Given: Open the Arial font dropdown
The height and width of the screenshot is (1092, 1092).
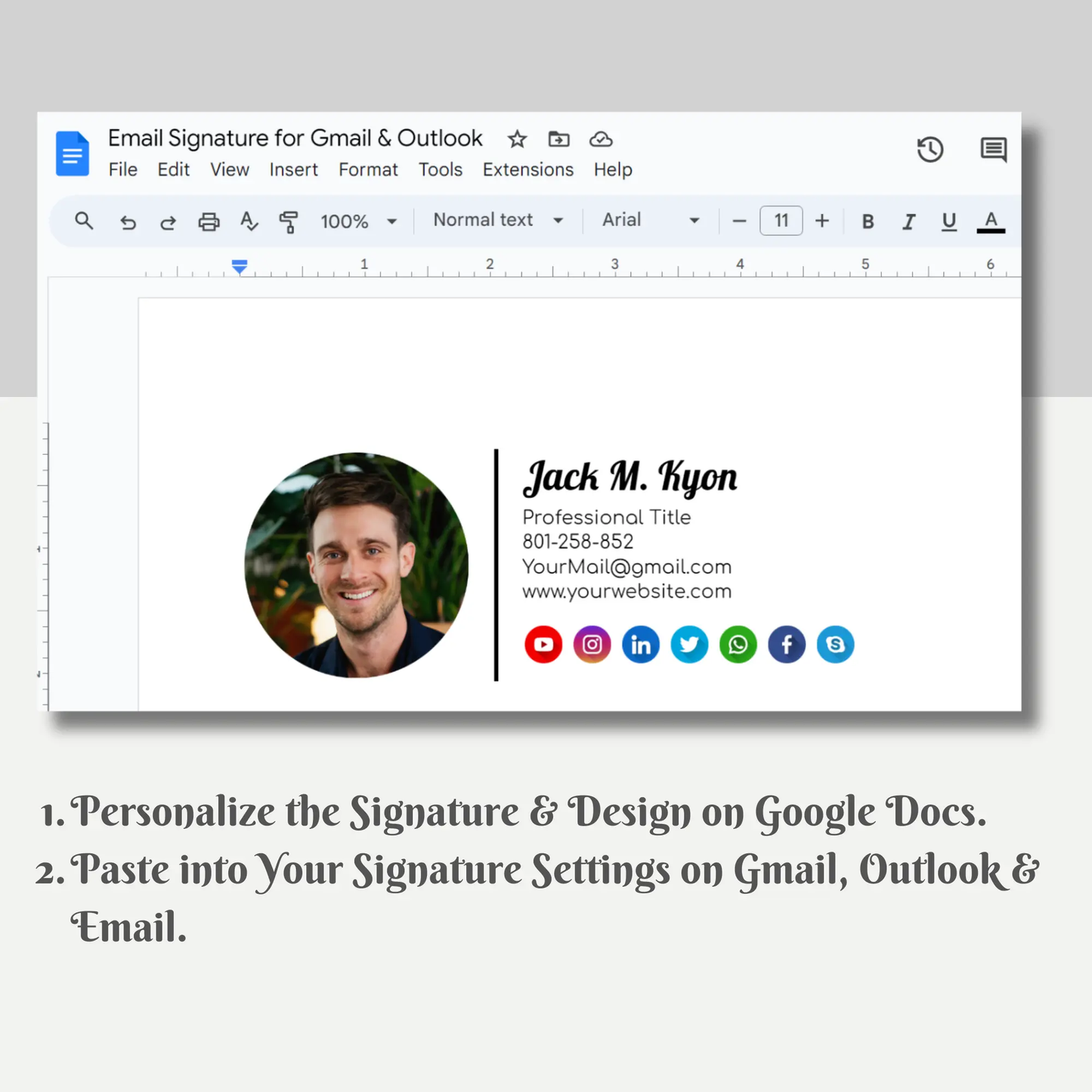Looking at the screenshot, I should click(651, 220).
